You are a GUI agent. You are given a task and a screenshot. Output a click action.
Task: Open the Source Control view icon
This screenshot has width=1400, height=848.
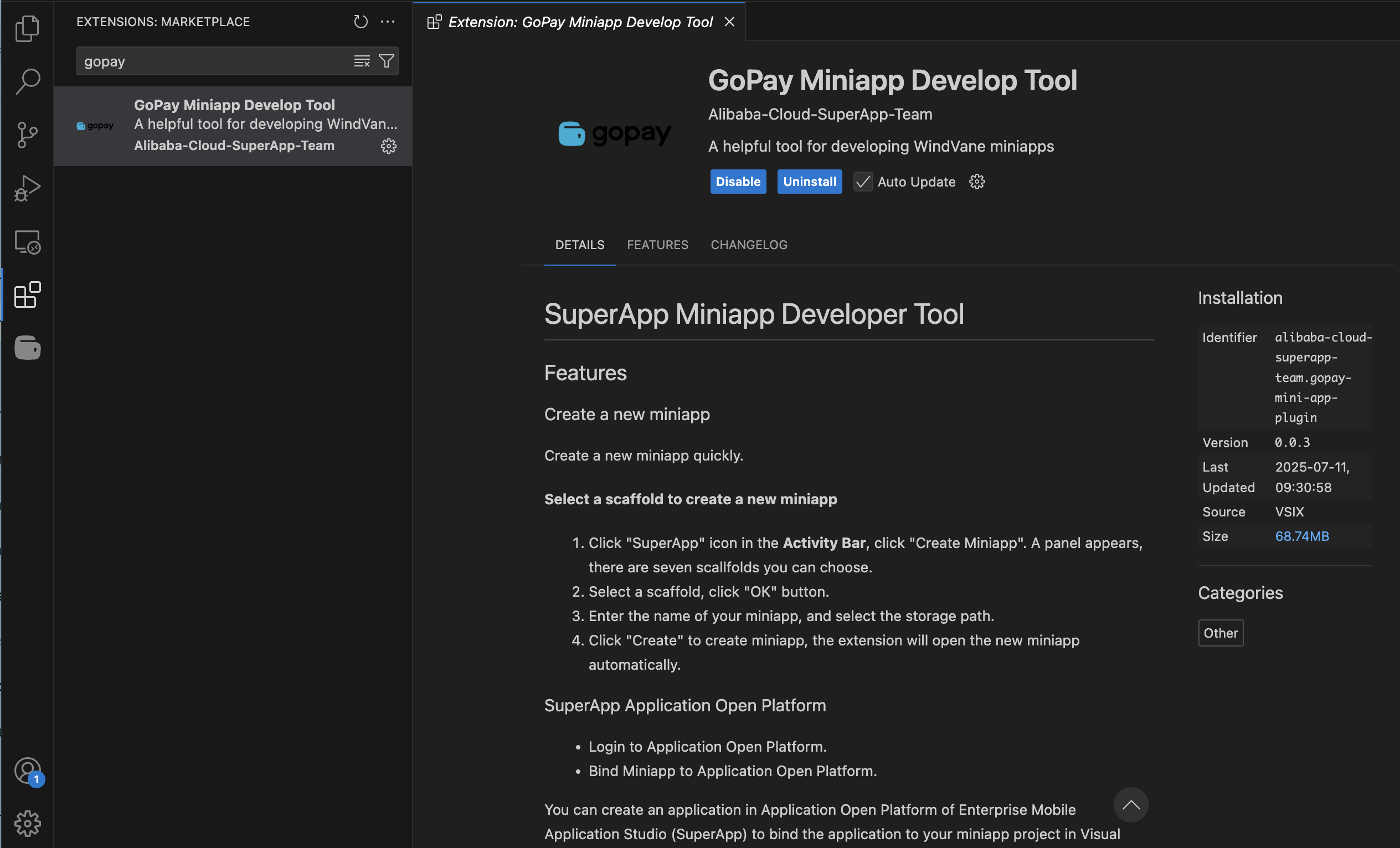tap(27, 135)
